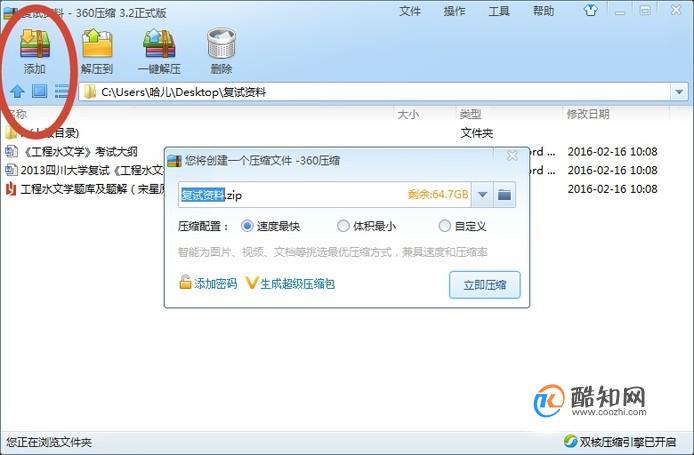This screenshot has height=455, width=694.
Task: Sort by the 修改日期 column header
Action: pyautogui.click(x=588, y=114)
